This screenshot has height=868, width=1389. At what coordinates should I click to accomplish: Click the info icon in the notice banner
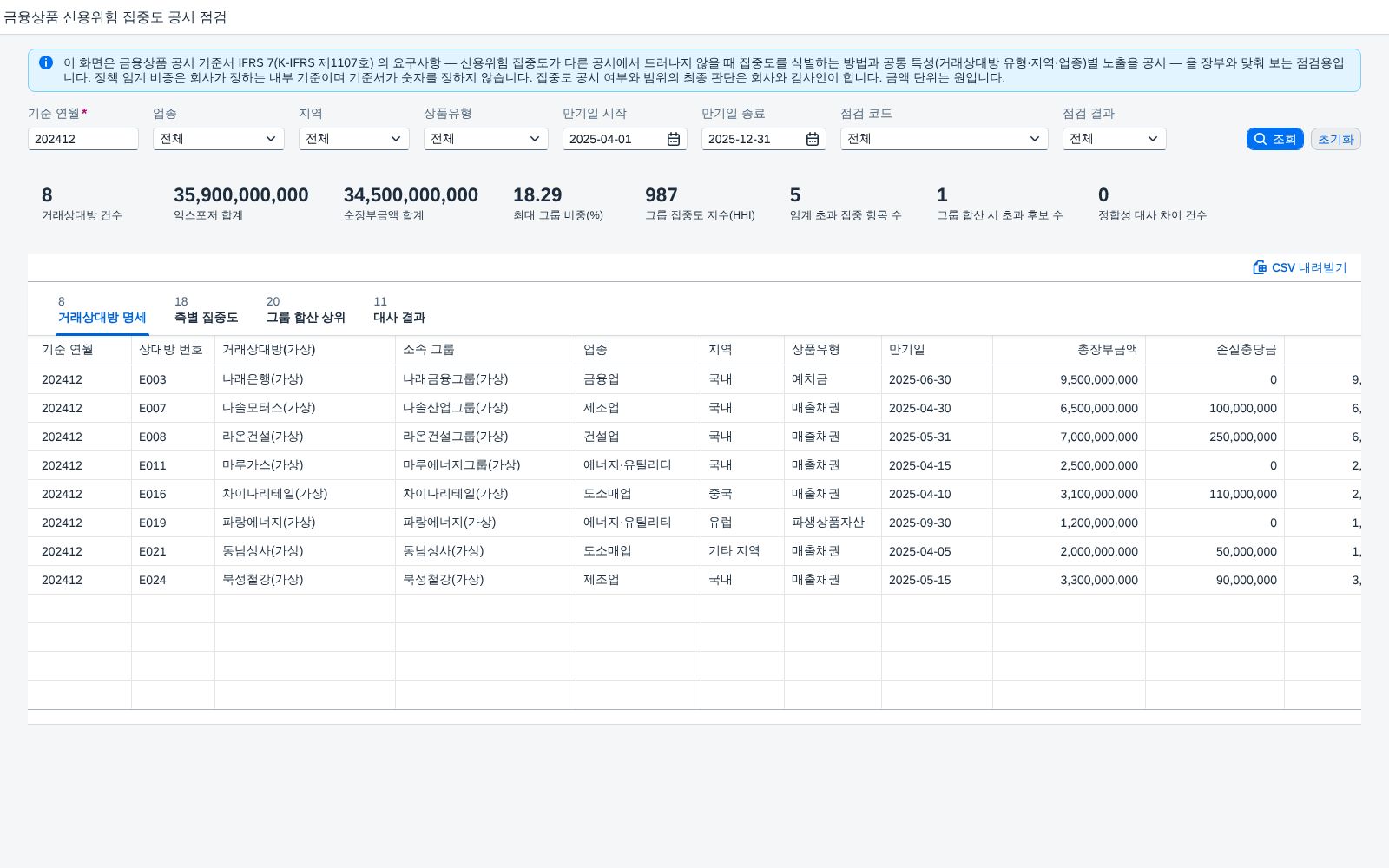[x=46, y=62]
